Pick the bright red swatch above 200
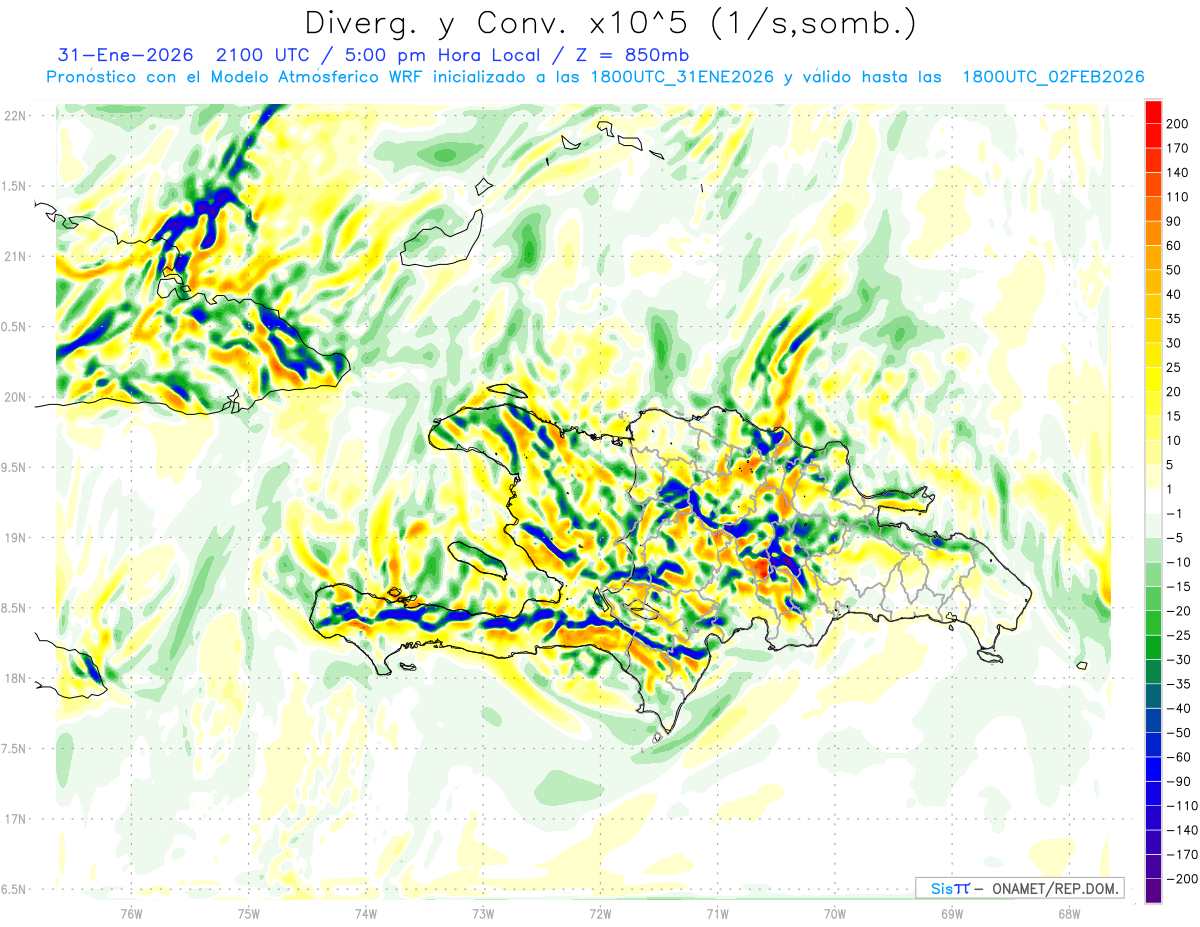 coord(1153,112)
